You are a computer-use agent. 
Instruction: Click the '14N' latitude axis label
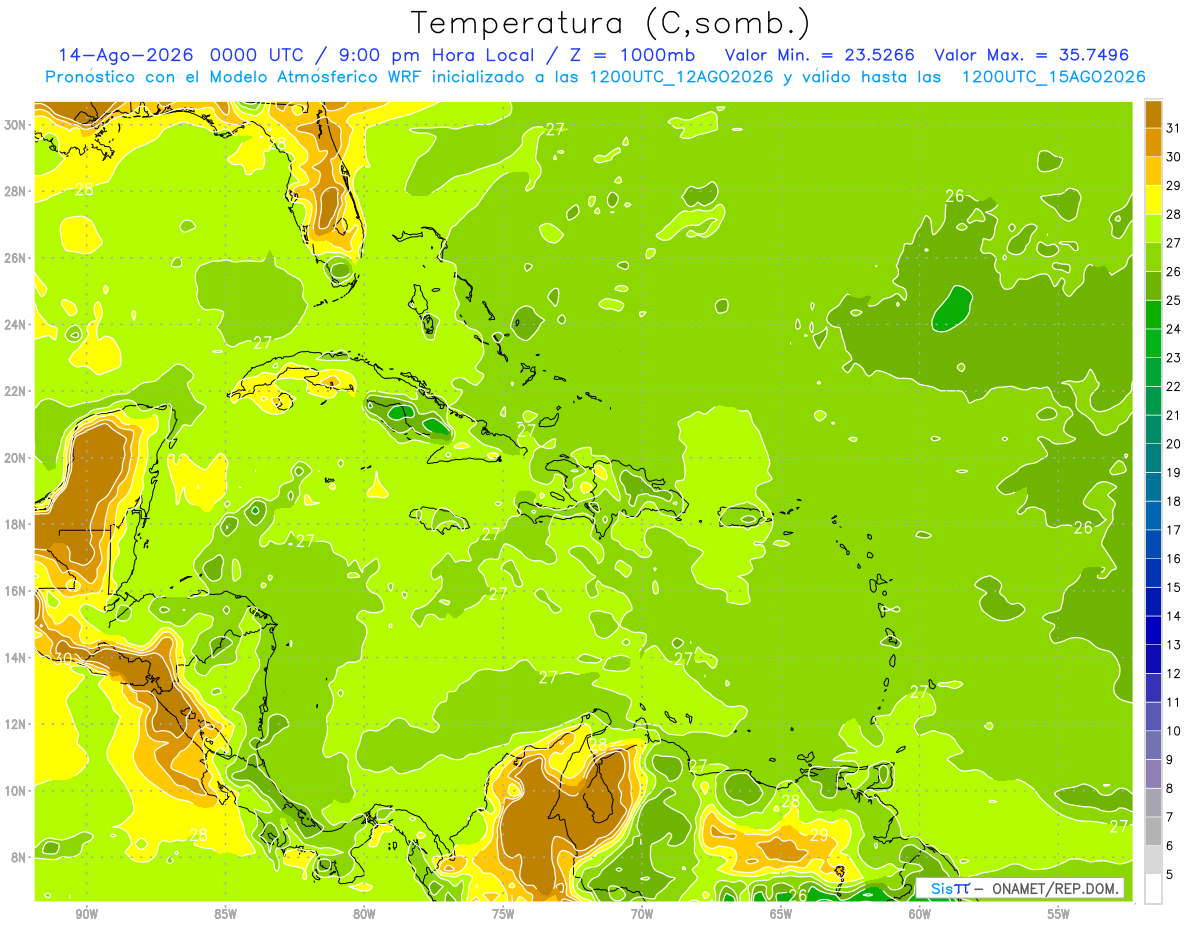coord(16,658)
